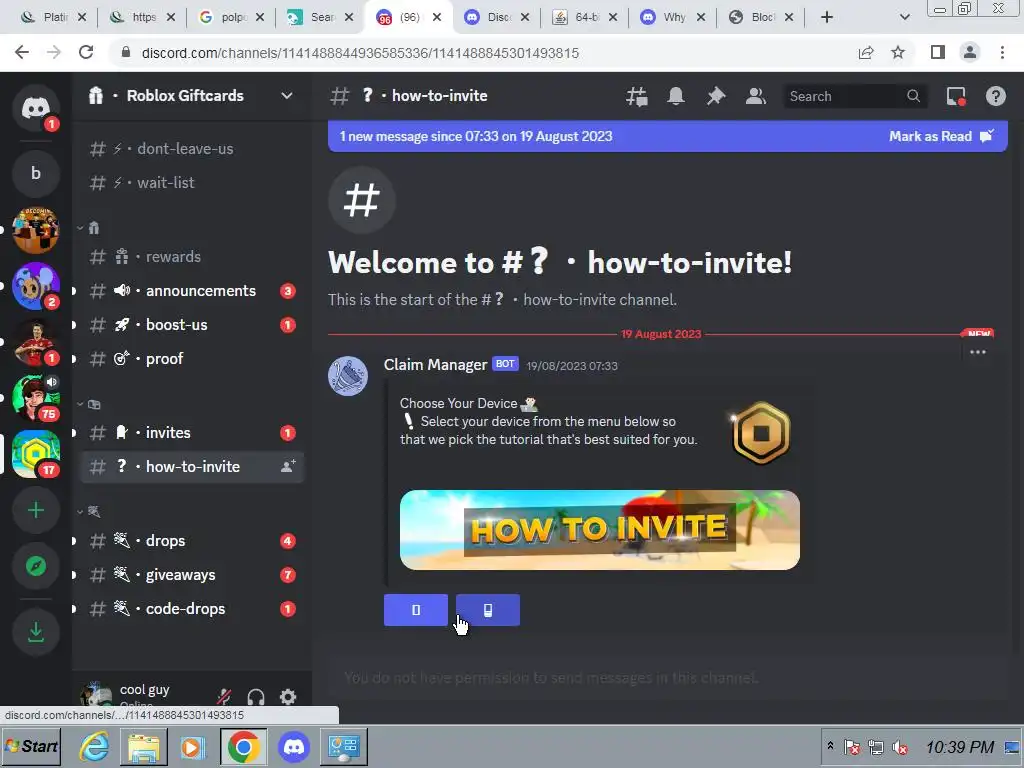
Task: Switch to the Platir browser tab
Action: click(x=52, y=18)
